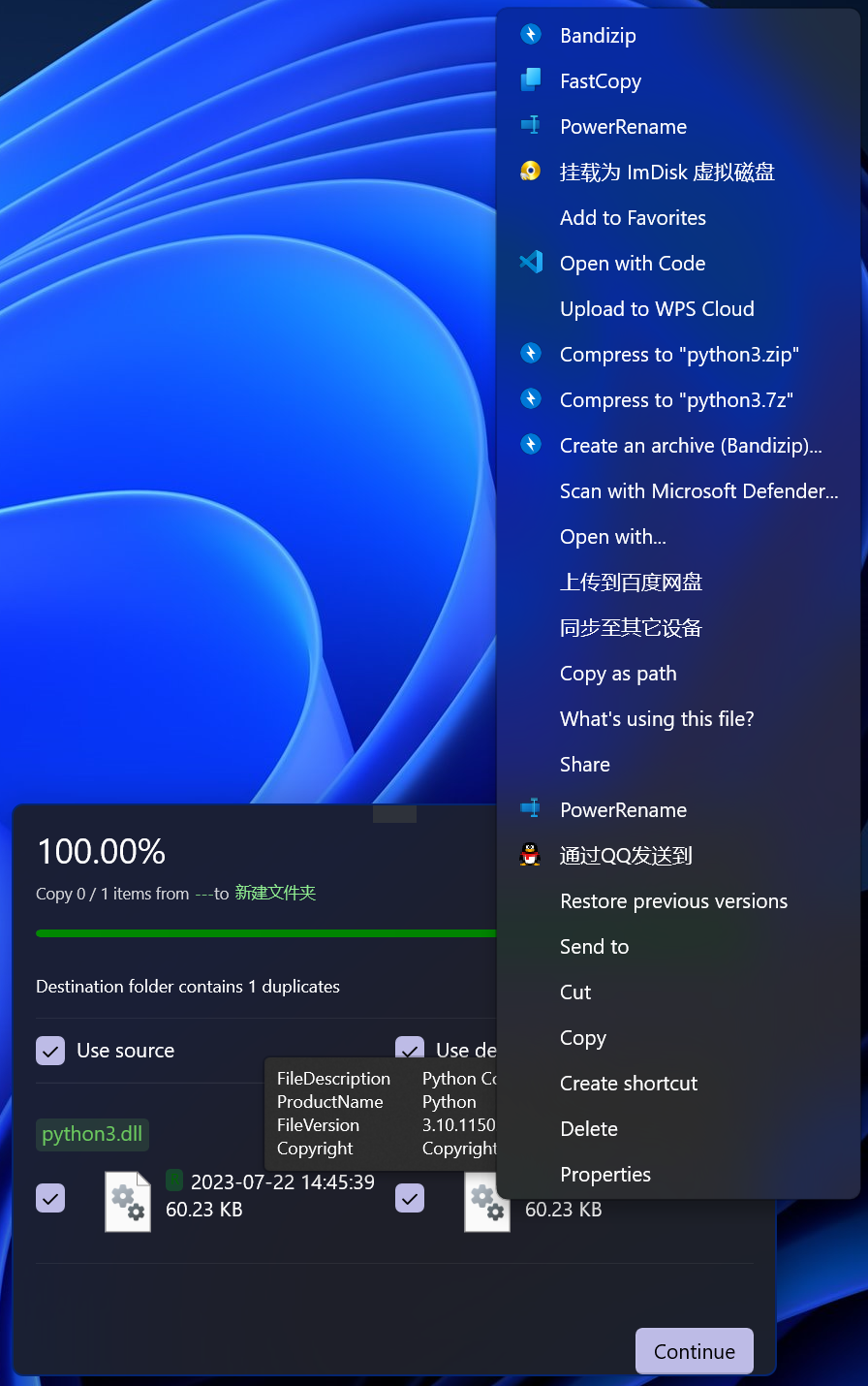This screenshot has width=868, height=1386.
Task: Select Copy as path
Action: coord(678,673)
